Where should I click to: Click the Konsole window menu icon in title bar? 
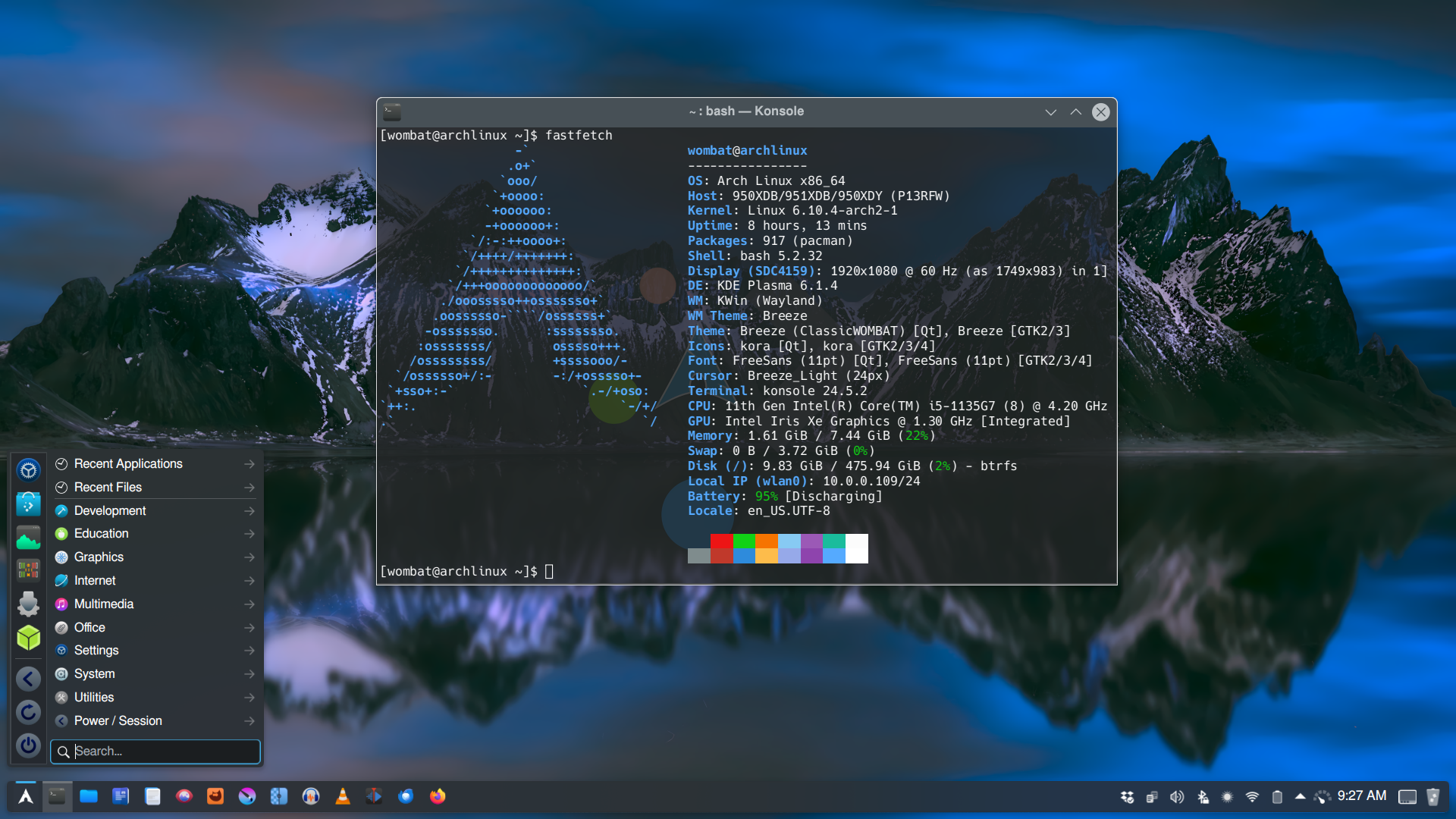coord(392,112)
